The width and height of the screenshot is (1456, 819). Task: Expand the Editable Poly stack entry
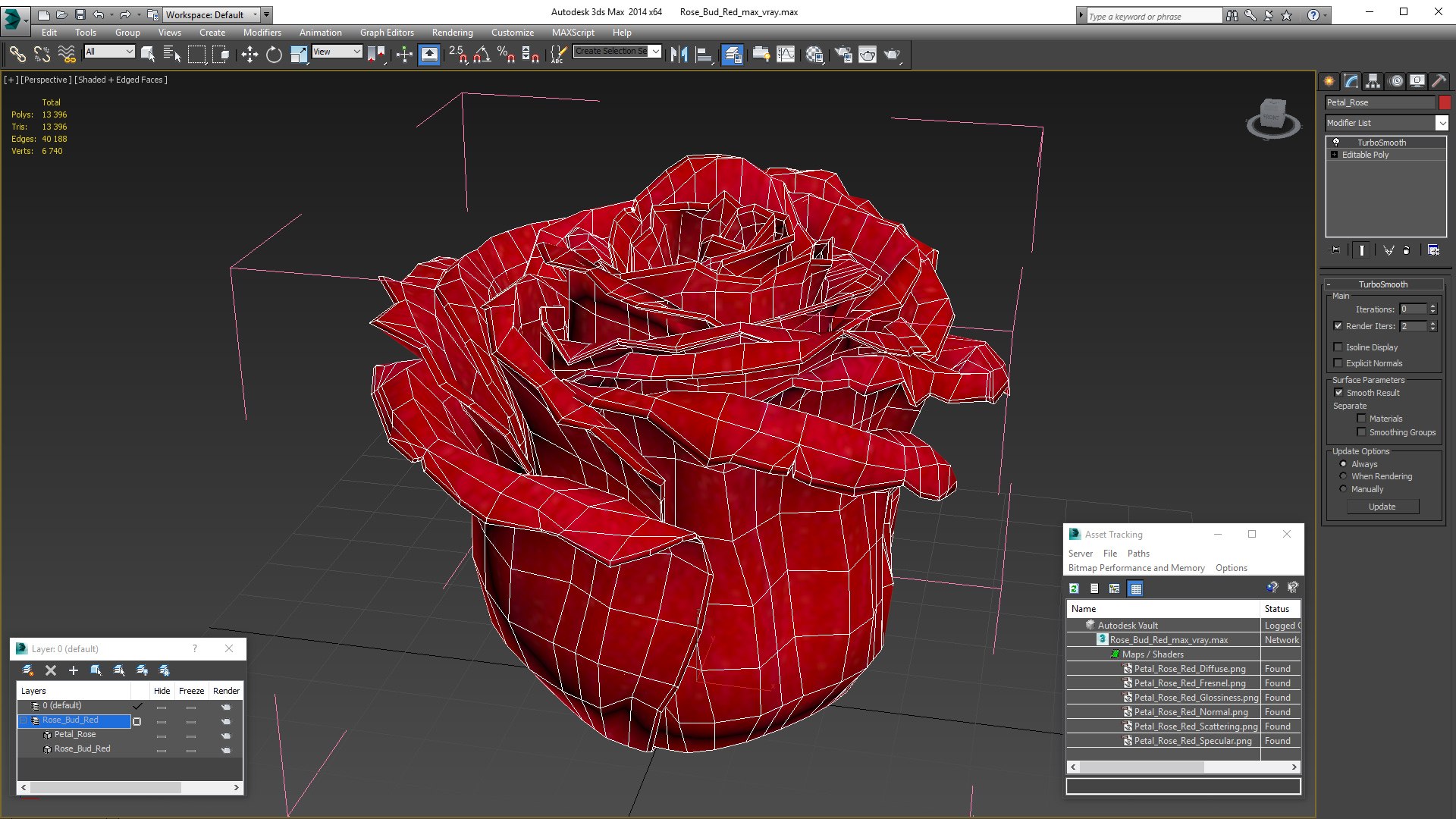[x=1335, y=155]
